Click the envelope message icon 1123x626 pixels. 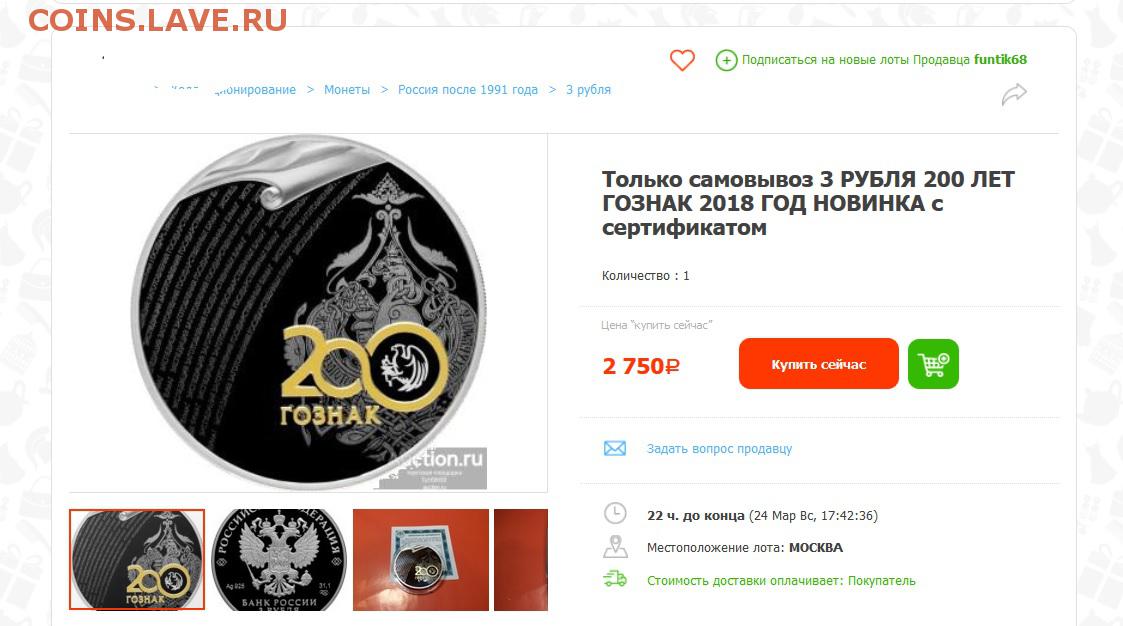[x=614, y=448]
